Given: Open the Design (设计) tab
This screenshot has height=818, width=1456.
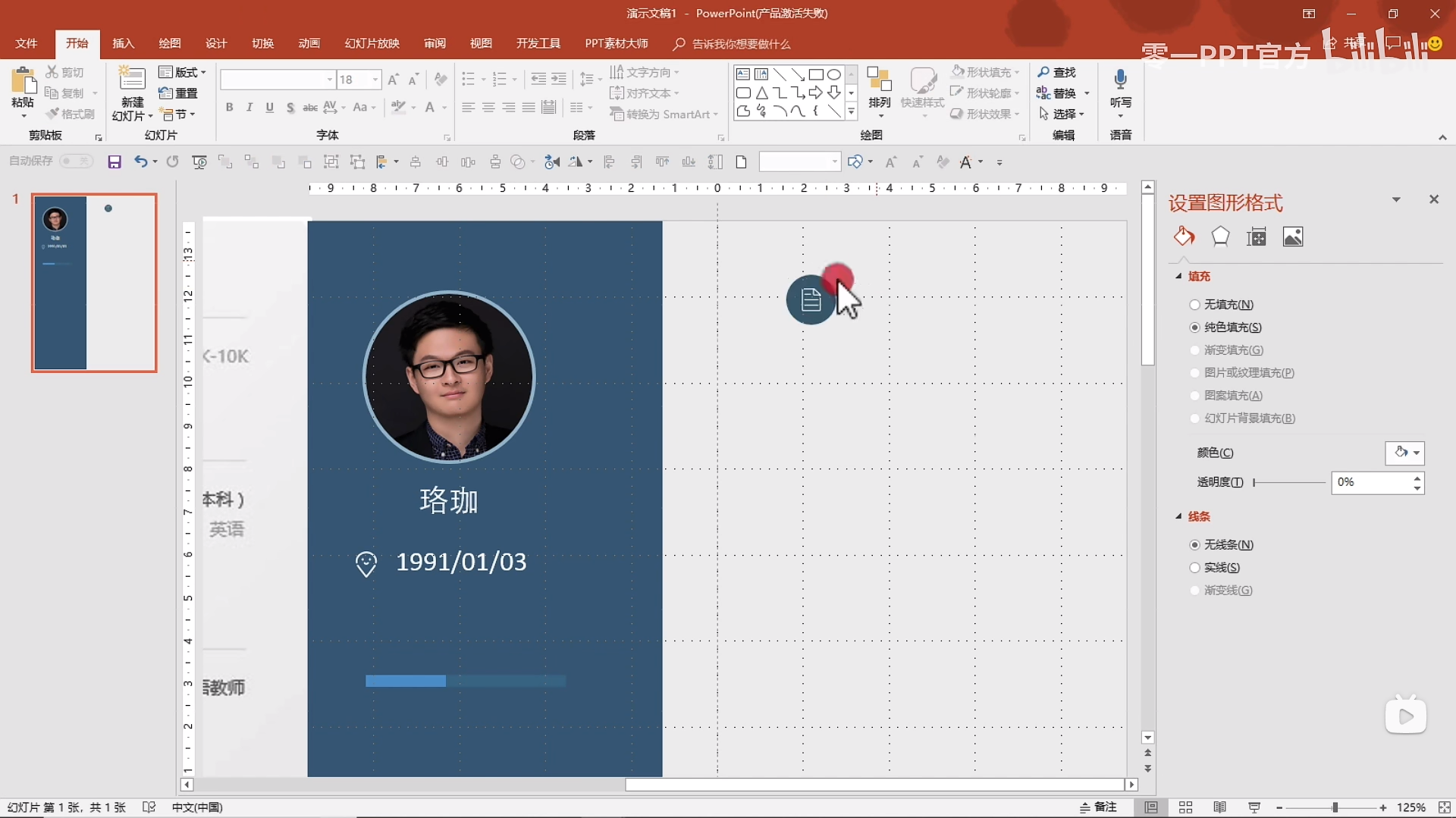Looking at the screenshot, I should (x=216, y=43).
